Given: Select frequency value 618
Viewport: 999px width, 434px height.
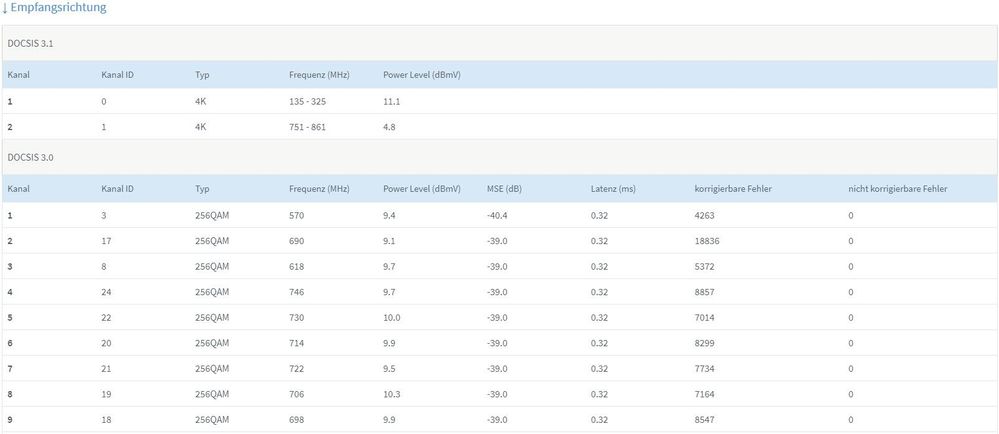Looking at the screenshot, I should [296, 266].
